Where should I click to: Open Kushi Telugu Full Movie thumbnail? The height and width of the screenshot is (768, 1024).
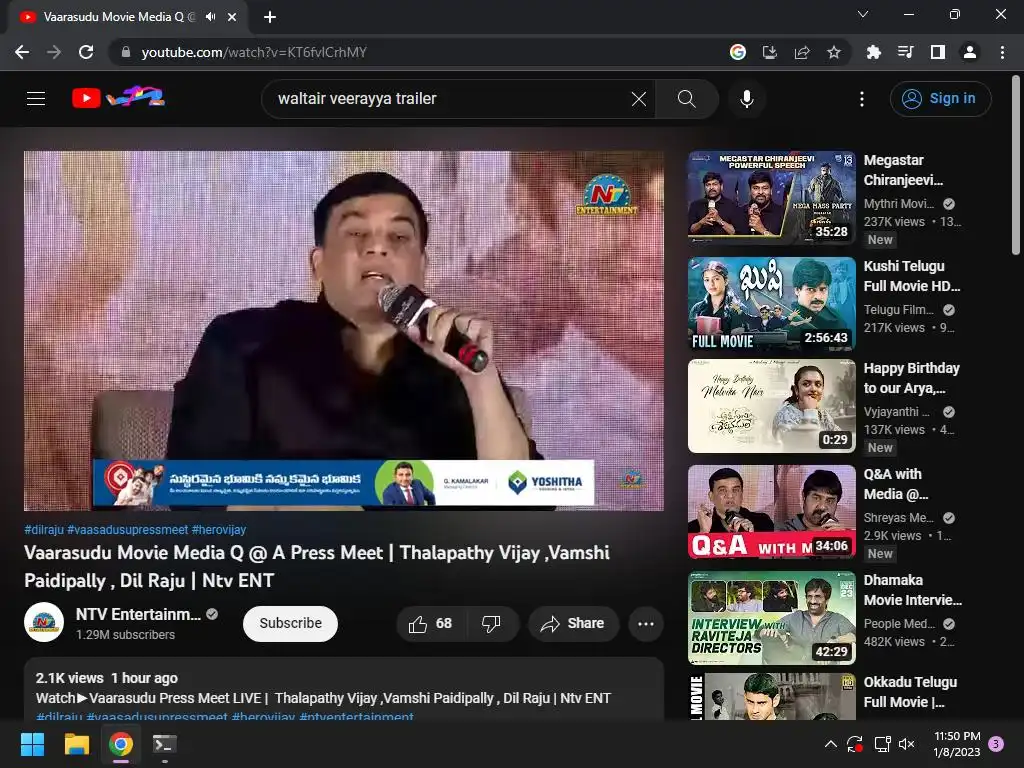point(771,304)
